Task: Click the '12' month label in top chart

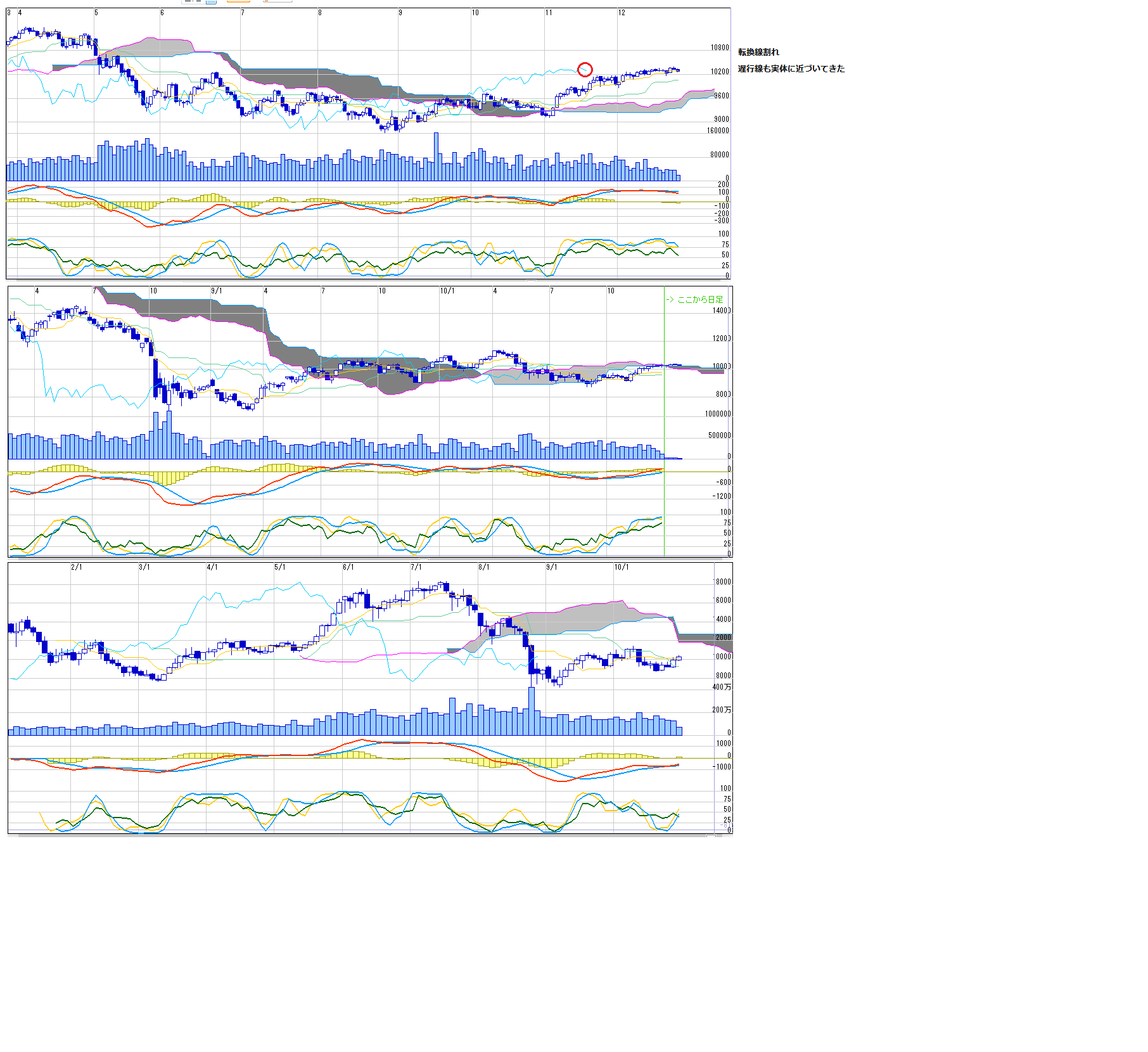Action: pos(622,13)
